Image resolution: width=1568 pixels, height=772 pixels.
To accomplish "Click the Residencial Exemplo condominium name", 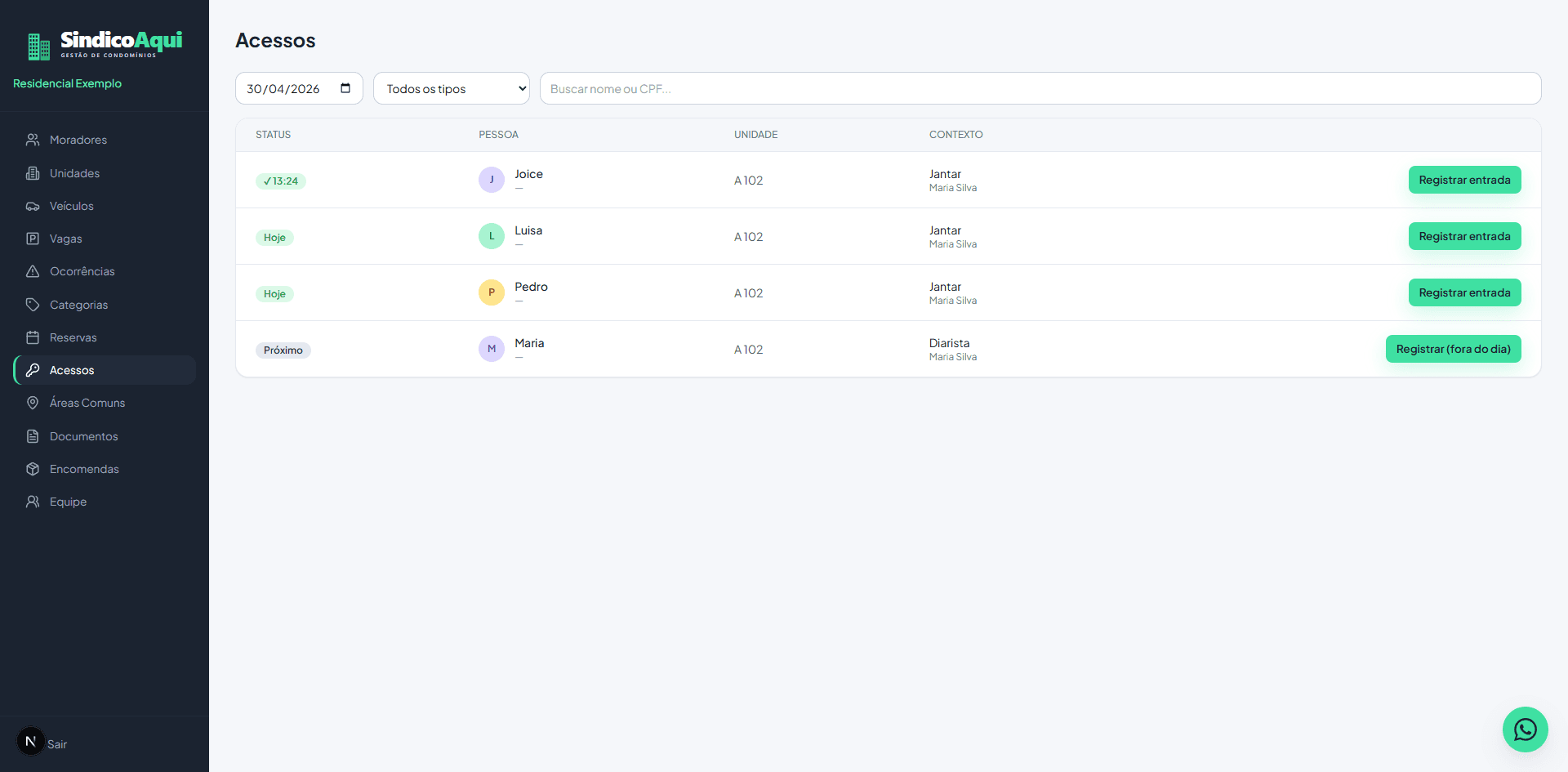I will (67, 83).
